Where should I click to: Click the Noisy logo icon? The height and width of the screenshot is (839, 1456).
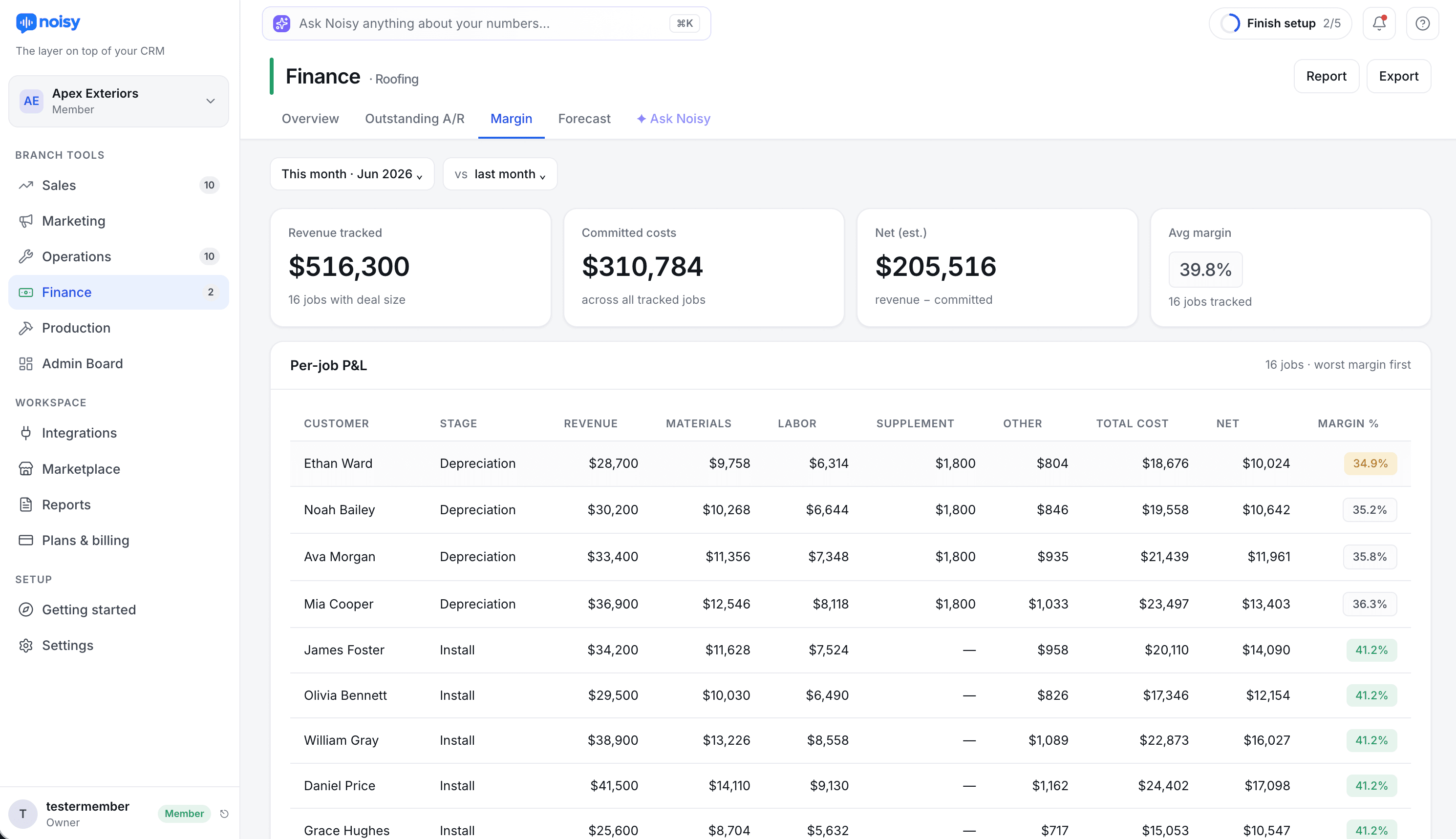point(26,22)
